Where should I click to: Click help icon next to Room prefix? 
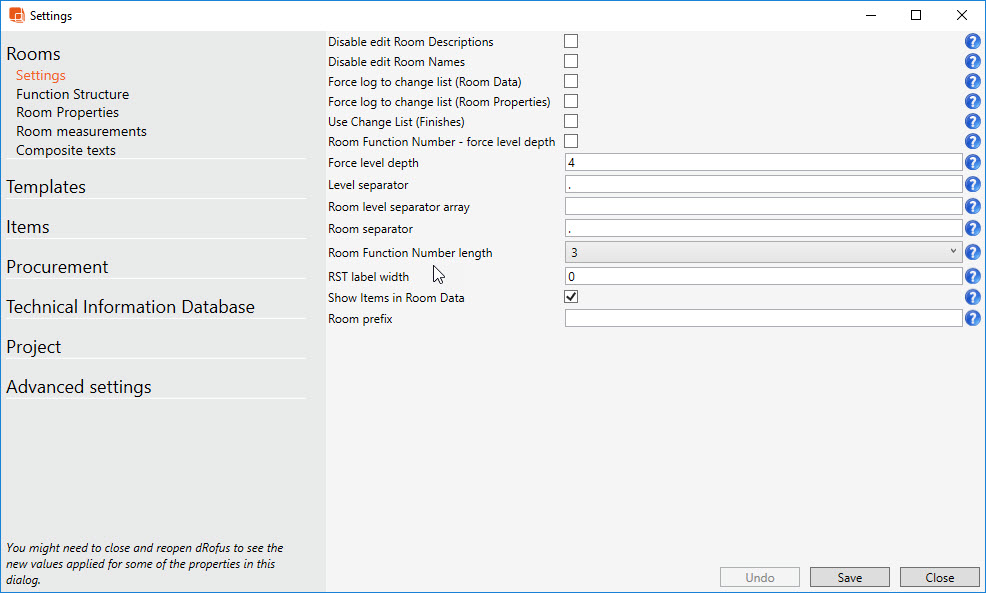pyautogui.click(x=972, y=319)
